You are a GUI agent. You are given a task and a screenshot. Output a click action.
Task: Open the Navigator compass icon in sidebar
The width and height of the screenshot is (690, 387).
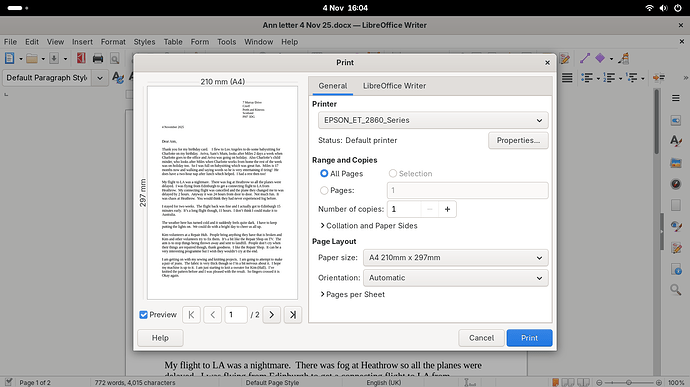676,184
